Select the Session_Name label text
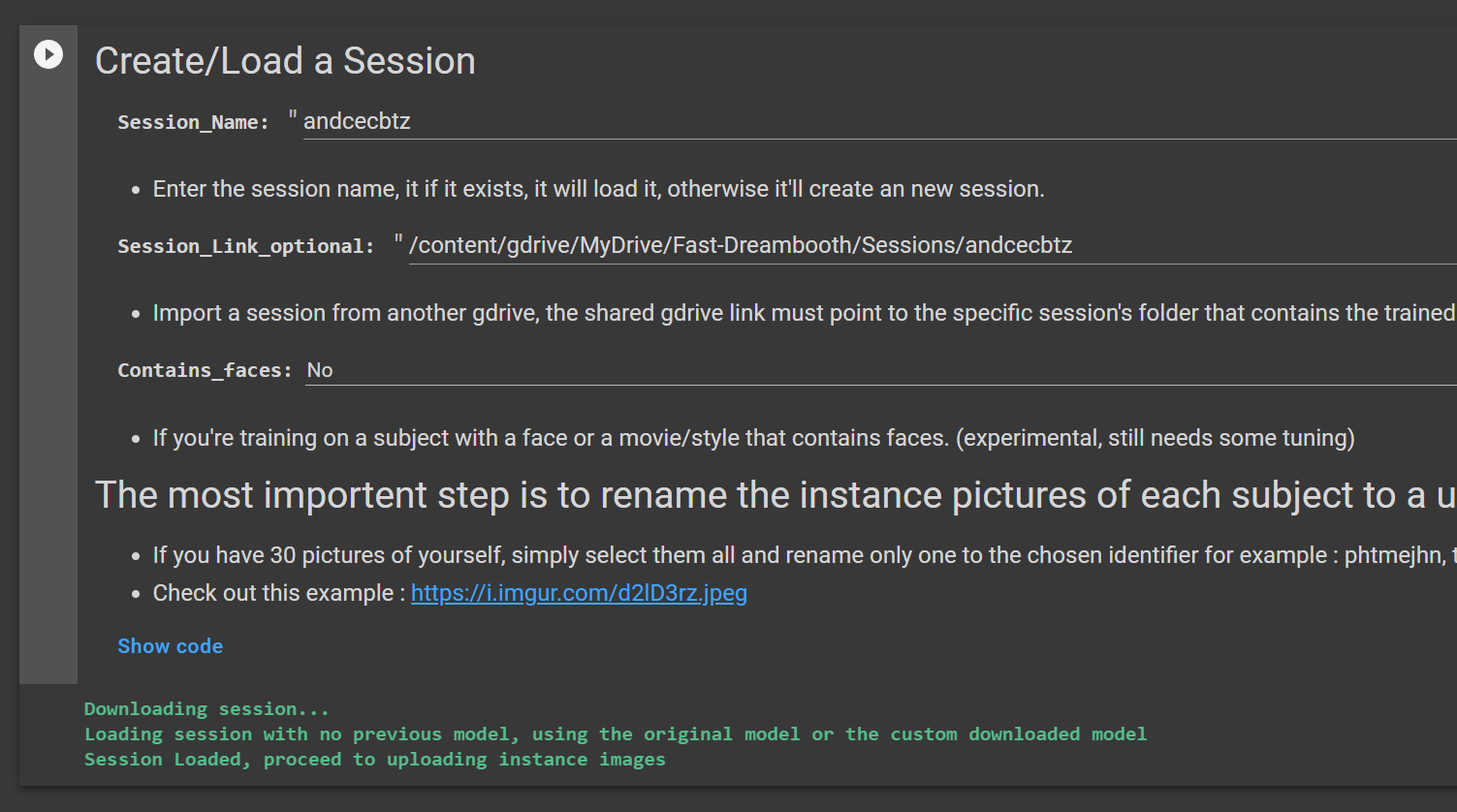Image resolution: width=1457 pixels, height=812 pixels. [x=192, y=121]
